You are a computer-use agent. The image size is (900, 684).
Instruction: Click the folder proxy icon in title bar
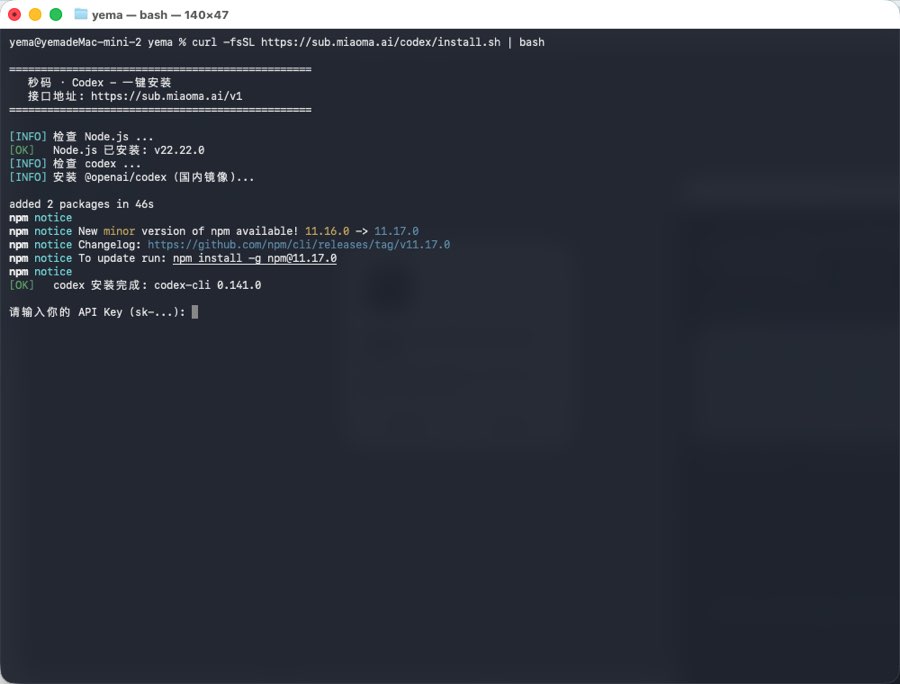(81, 14)
